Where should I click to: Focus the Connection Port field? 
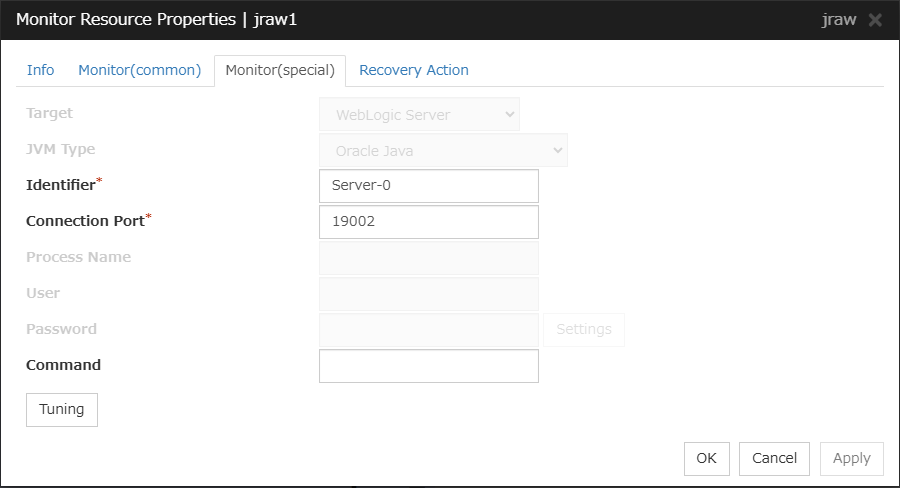click(x=428, y=222)
